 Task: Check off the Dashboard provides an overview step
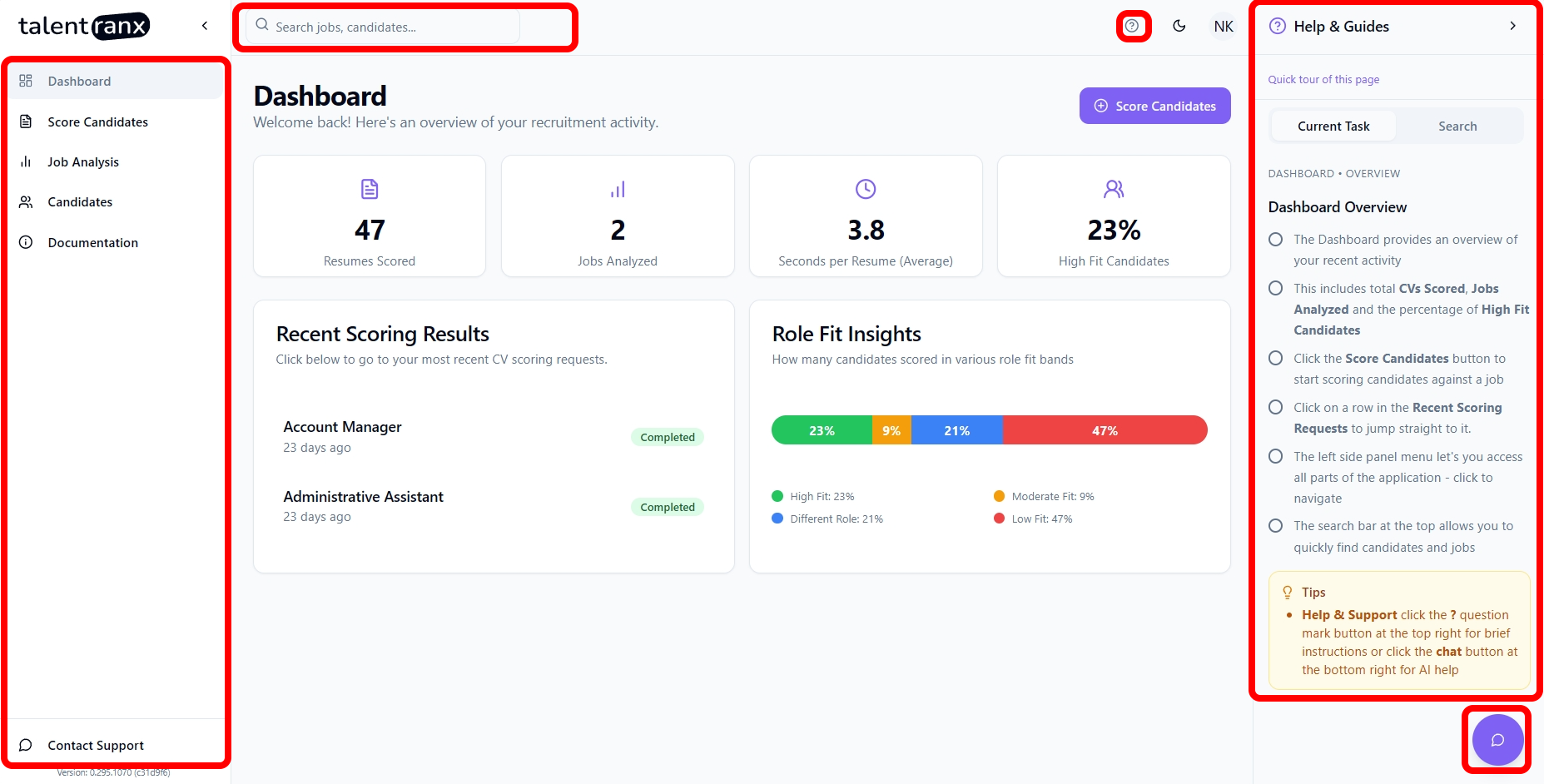[1275, 240]
